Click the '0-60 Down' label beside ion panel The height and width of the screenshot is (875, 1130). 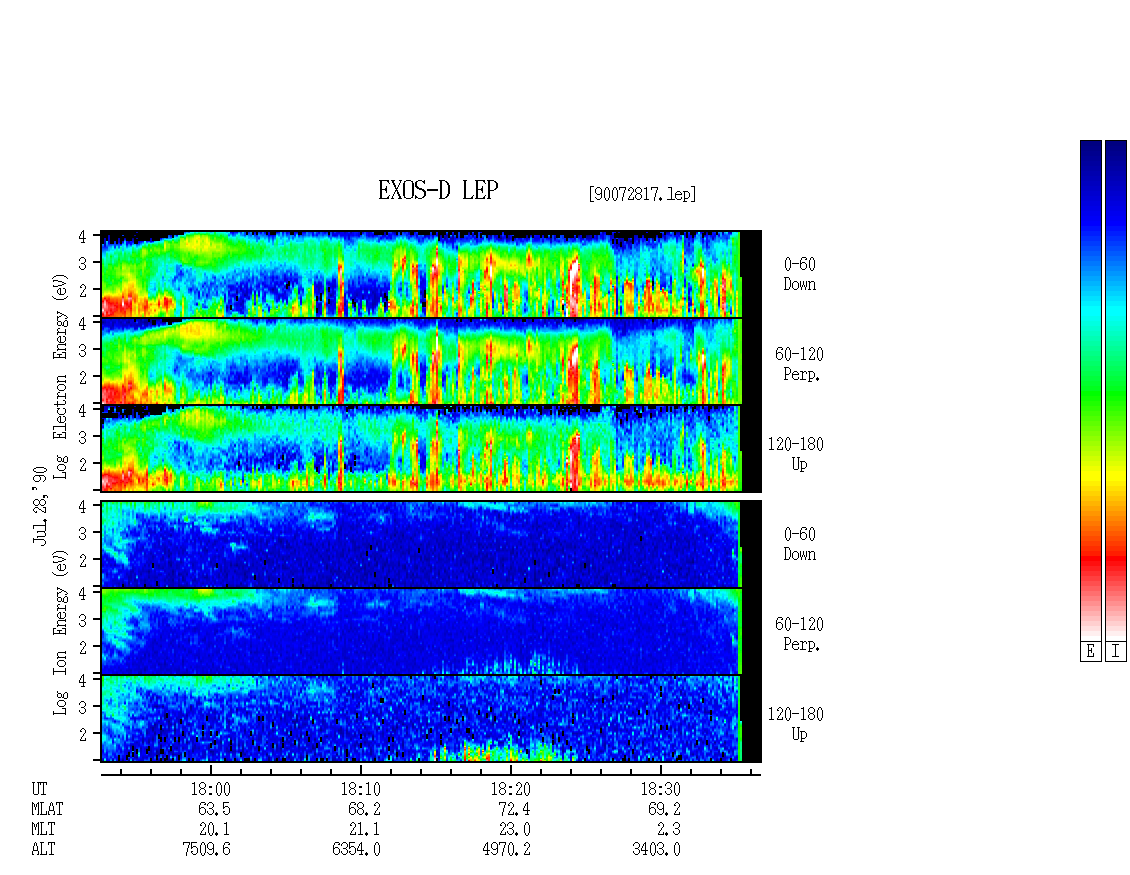click(x=800, y=544)
